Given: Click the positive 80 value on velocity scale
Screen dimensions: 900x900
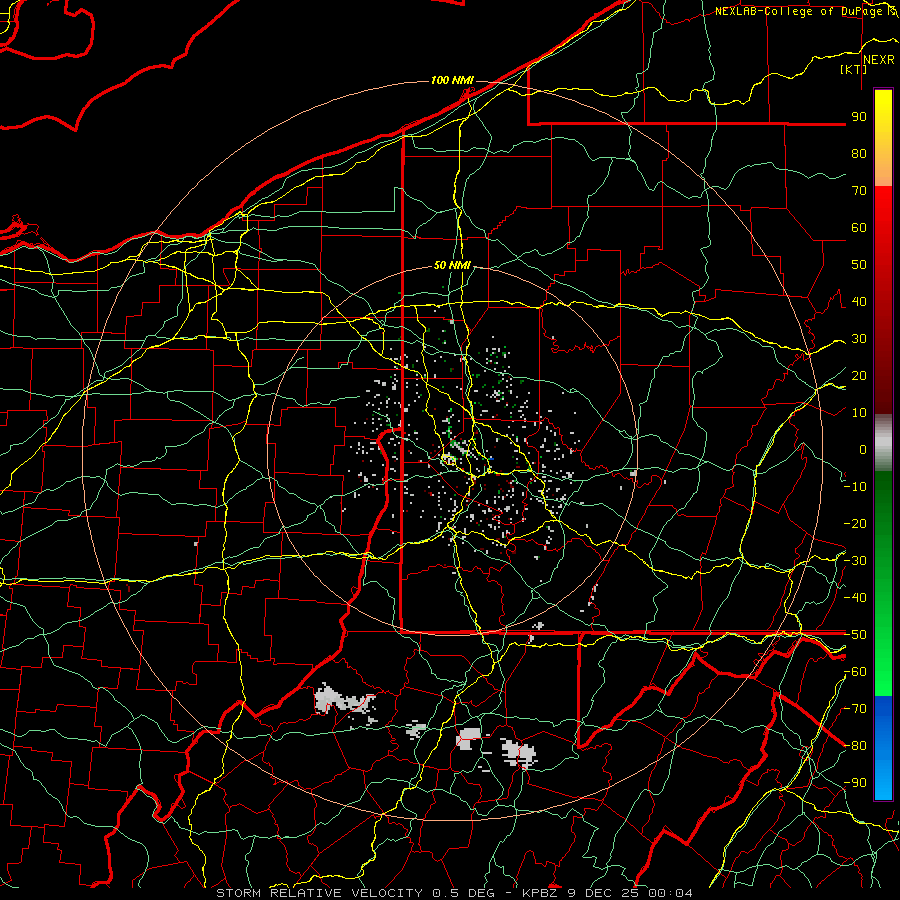Looking at the screenshot, I should (x=859, y=153).
